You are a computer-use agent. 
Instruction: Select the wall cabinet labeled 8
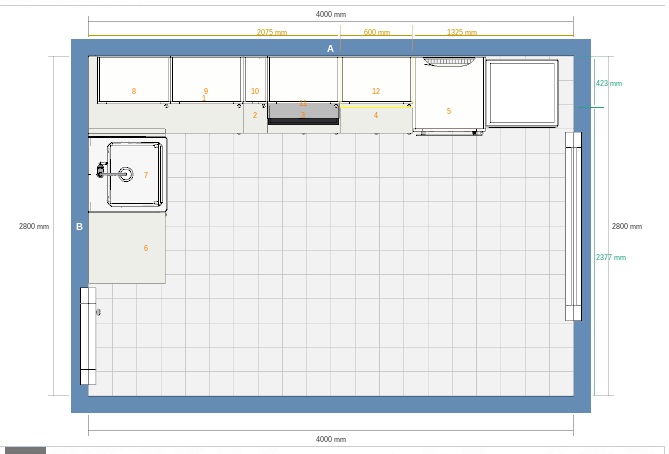[x=133, y=80]
